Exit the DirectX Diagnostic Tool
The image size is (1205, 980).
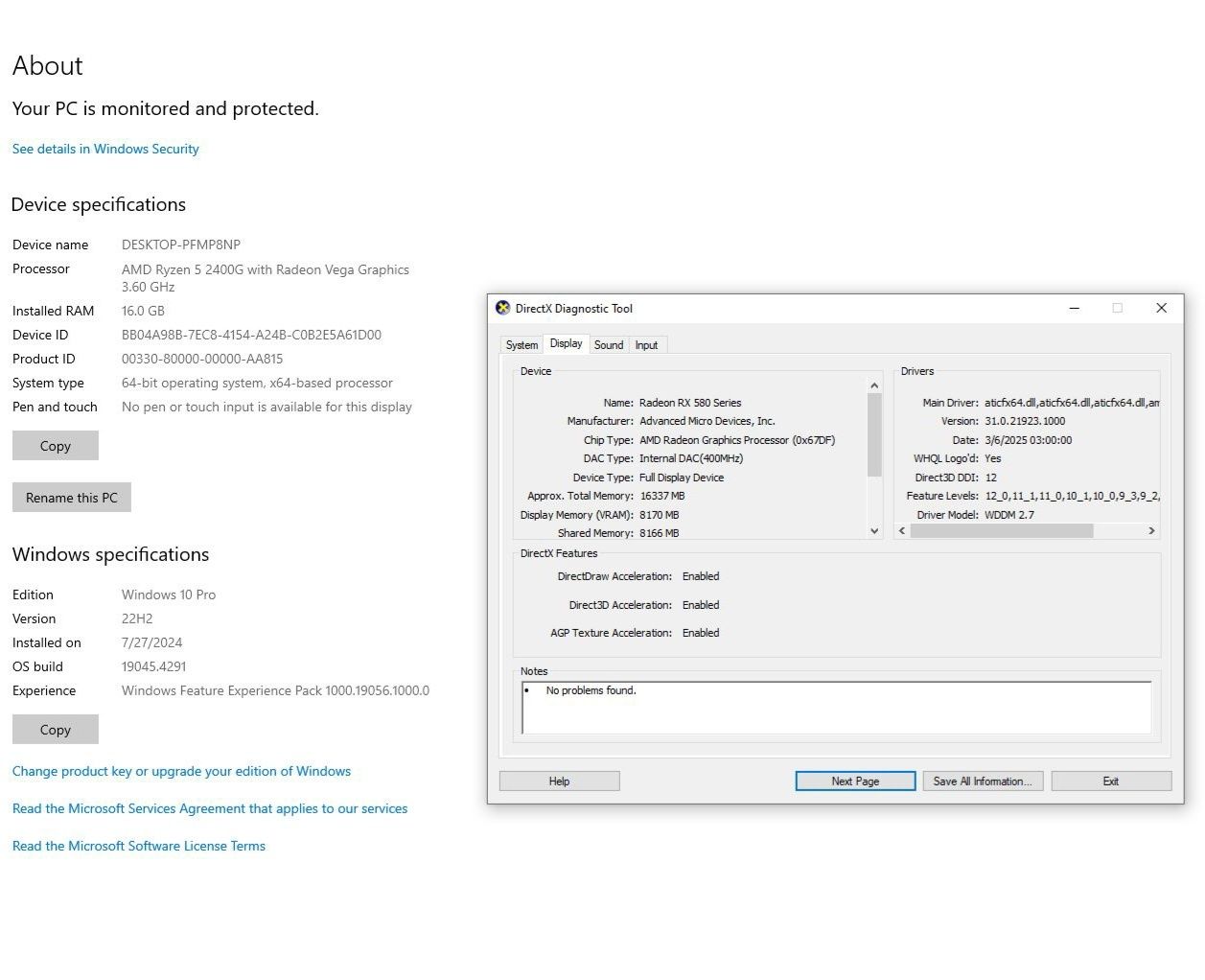pos(1111,782)
